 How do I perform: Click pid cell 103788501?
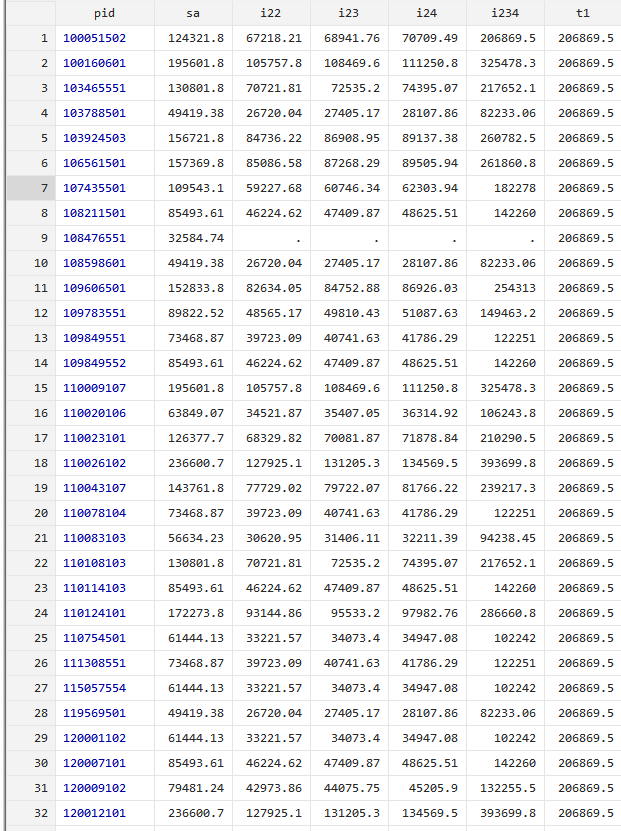click(x=104, y=113)
